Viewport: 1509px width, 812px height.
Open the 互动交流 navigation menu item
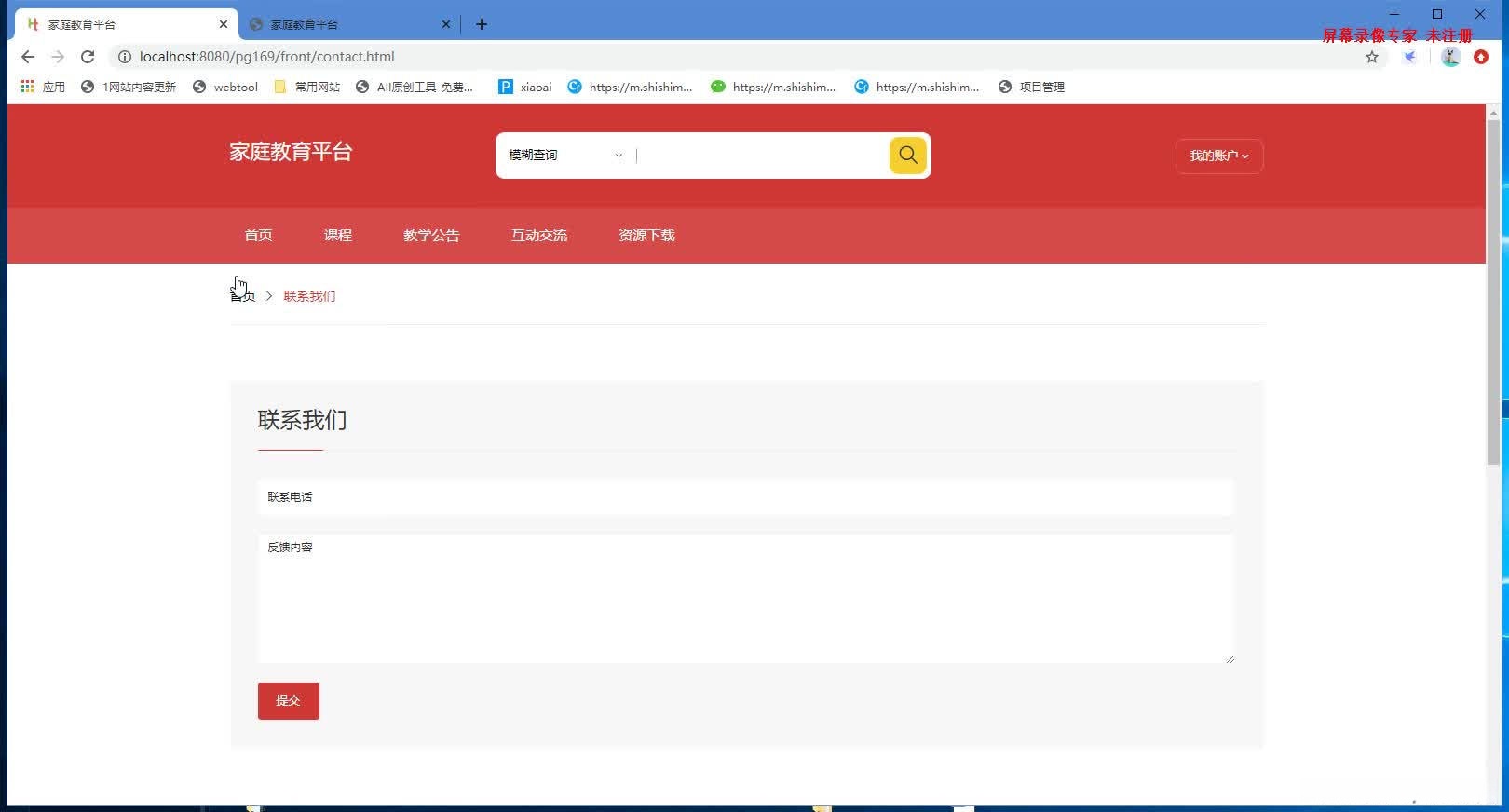pos(539,236)
